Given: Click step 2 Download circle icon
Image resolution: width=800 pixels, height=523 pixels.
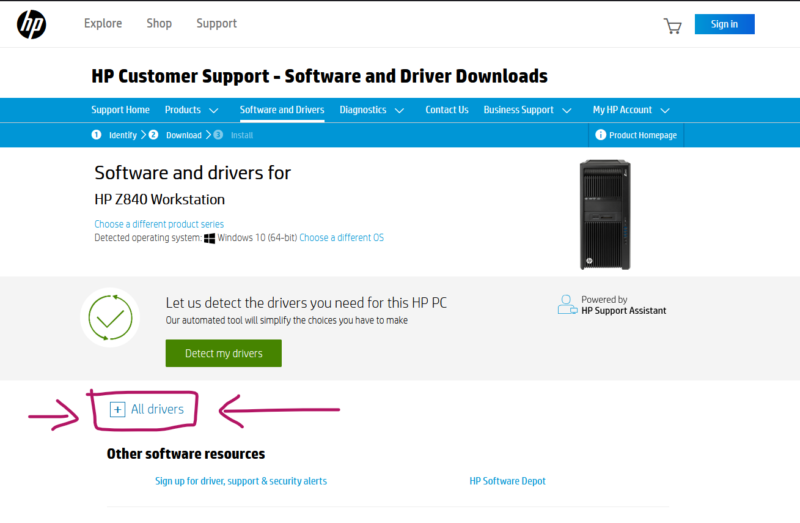Looking at the screenshot, I should (x=153, y=135).
